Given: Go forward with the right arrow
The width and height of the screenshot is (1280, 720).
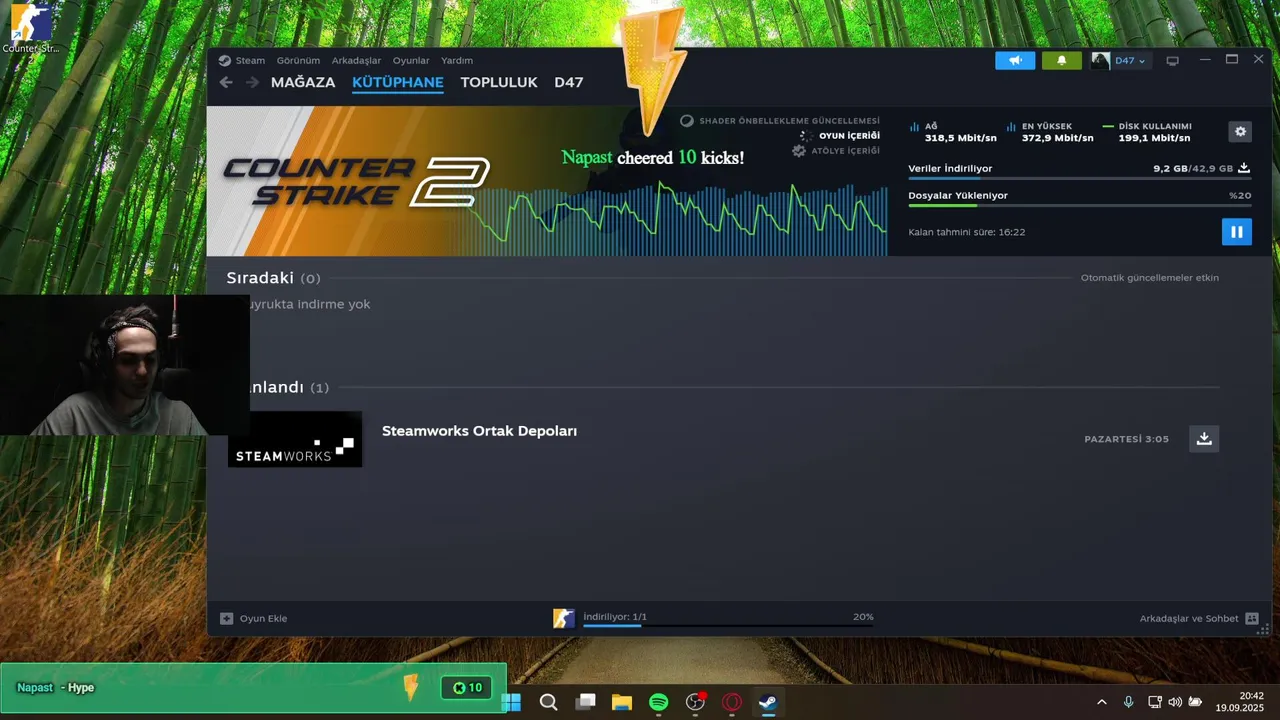Looking at the screenshot, I should click(252, 82).
